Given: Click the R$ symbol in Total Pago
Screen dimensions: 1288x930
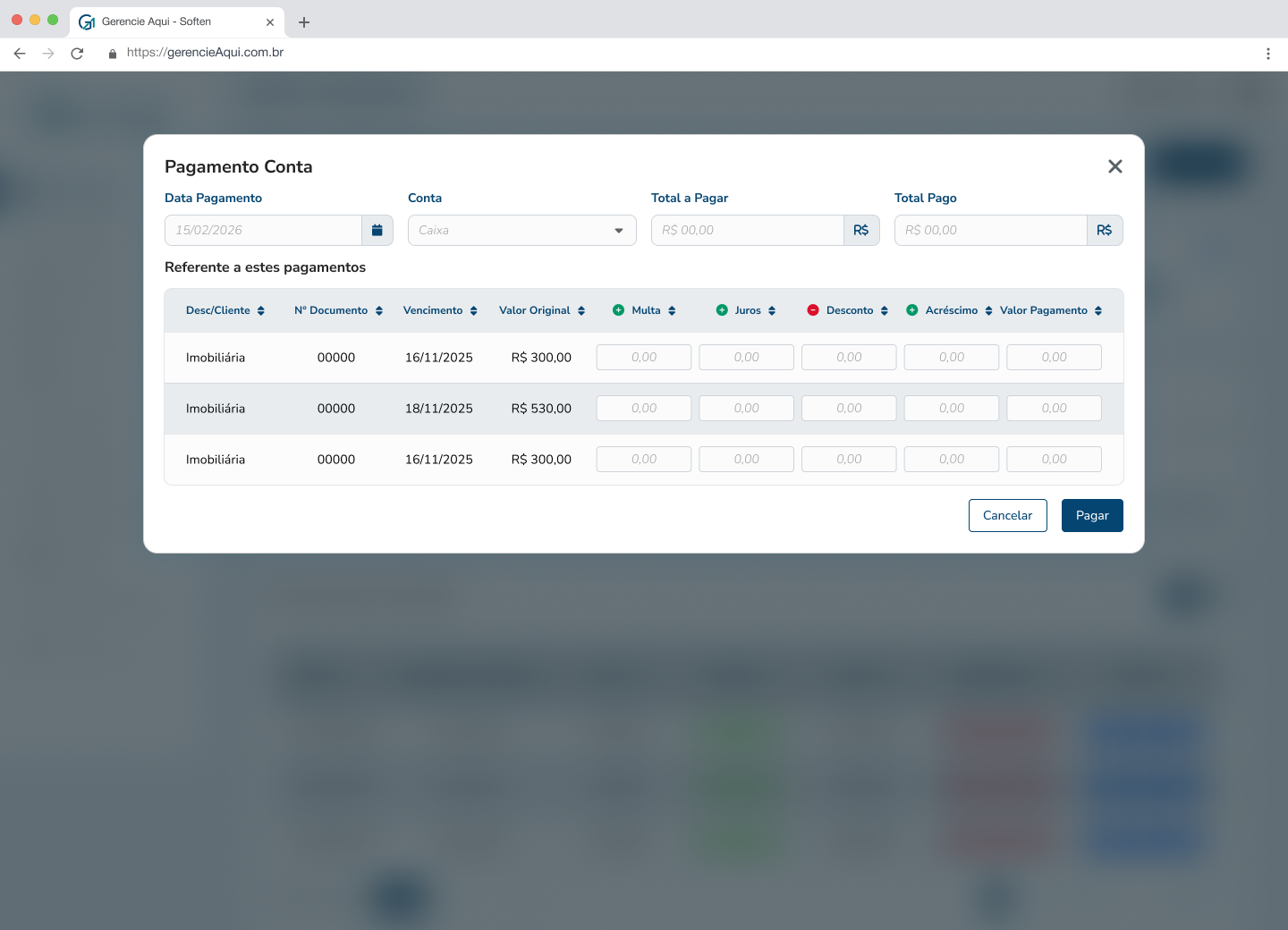Looking at the screenshot, I should (1105, 230).
